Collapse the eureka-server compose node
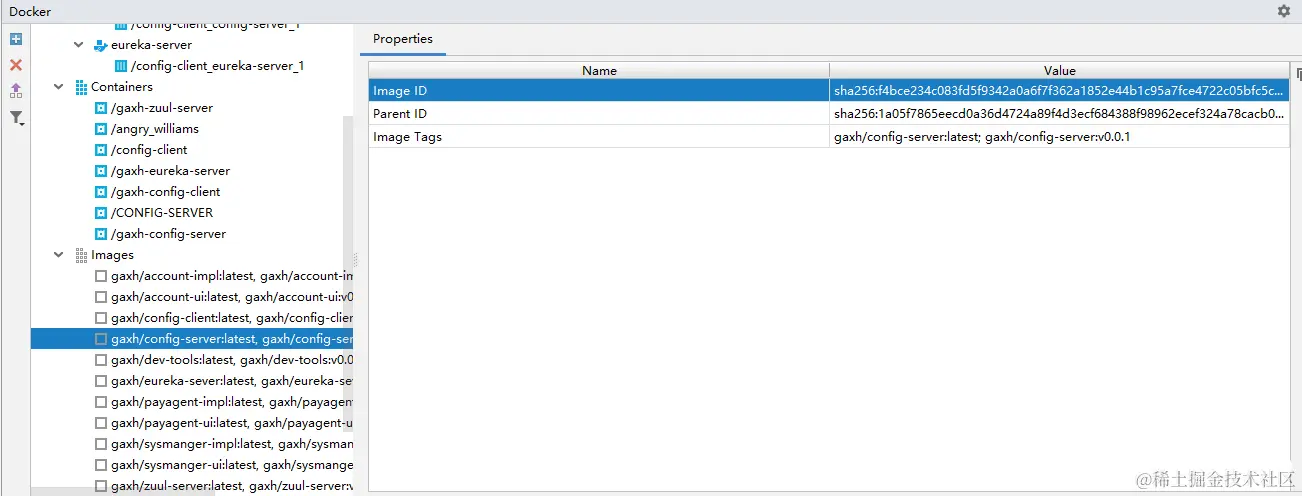This screenshot has width=1302, height=496. tap(79, 45)
